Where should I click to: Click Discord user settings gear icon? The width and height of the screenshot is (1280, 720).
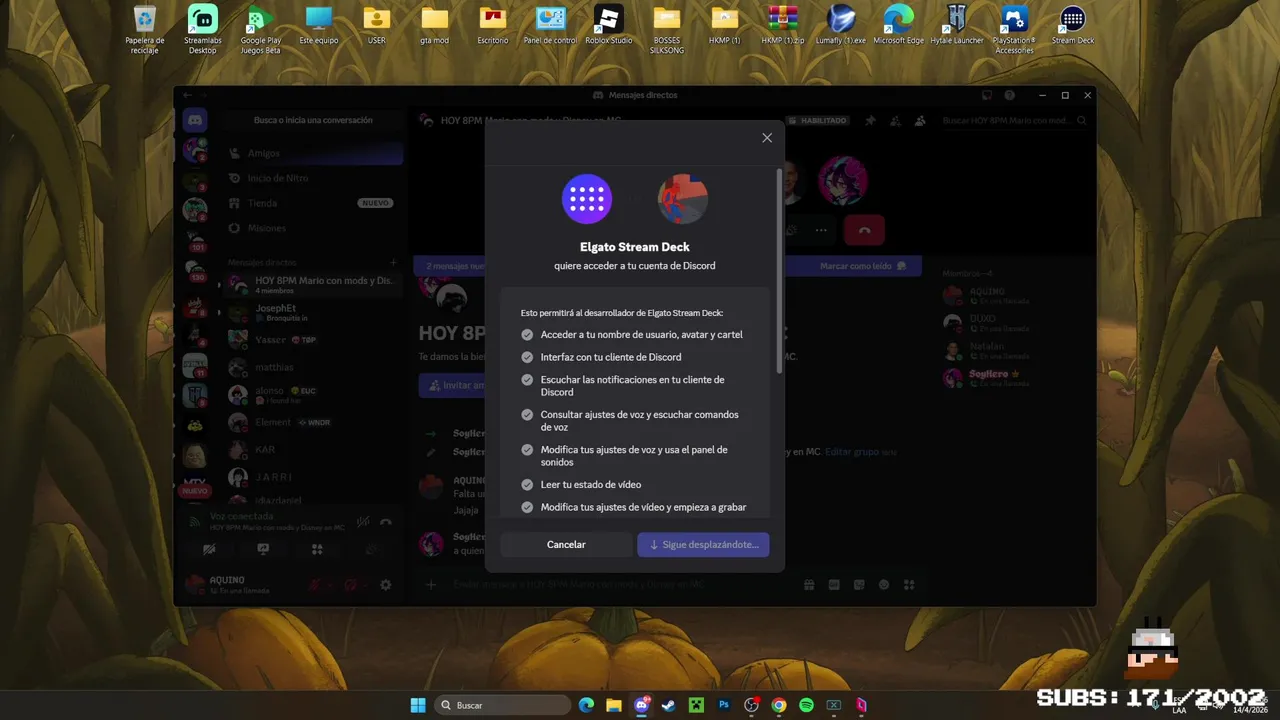pyautogui.click(x=386, y=585)
